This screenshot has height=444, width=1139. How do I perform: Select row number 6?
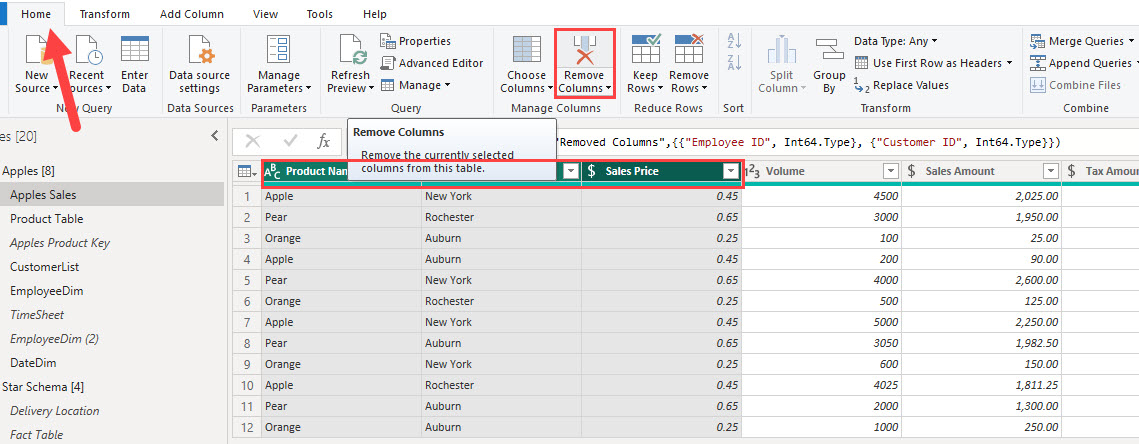[x=248, y=301]
